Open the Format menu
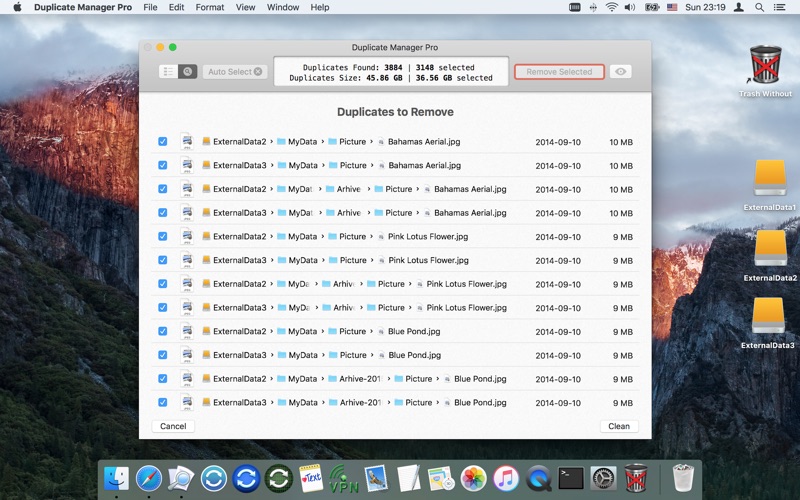The height and width of the screenshot is (500, 800). (x=210, y=7)
